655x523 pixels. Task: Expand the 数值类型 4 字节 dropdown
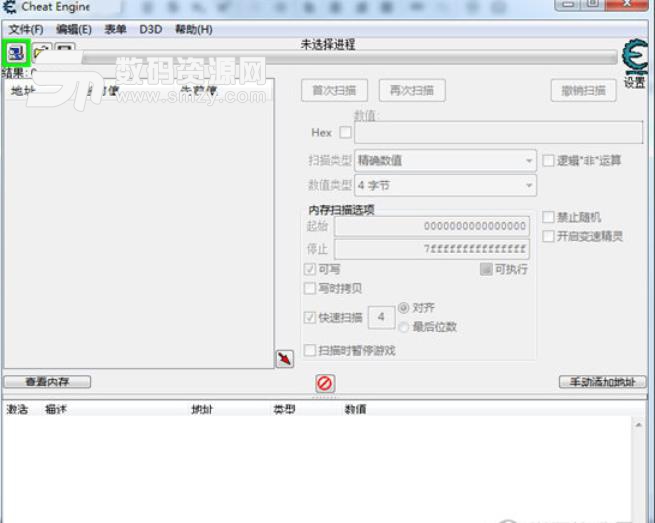(x=445, y=185)
